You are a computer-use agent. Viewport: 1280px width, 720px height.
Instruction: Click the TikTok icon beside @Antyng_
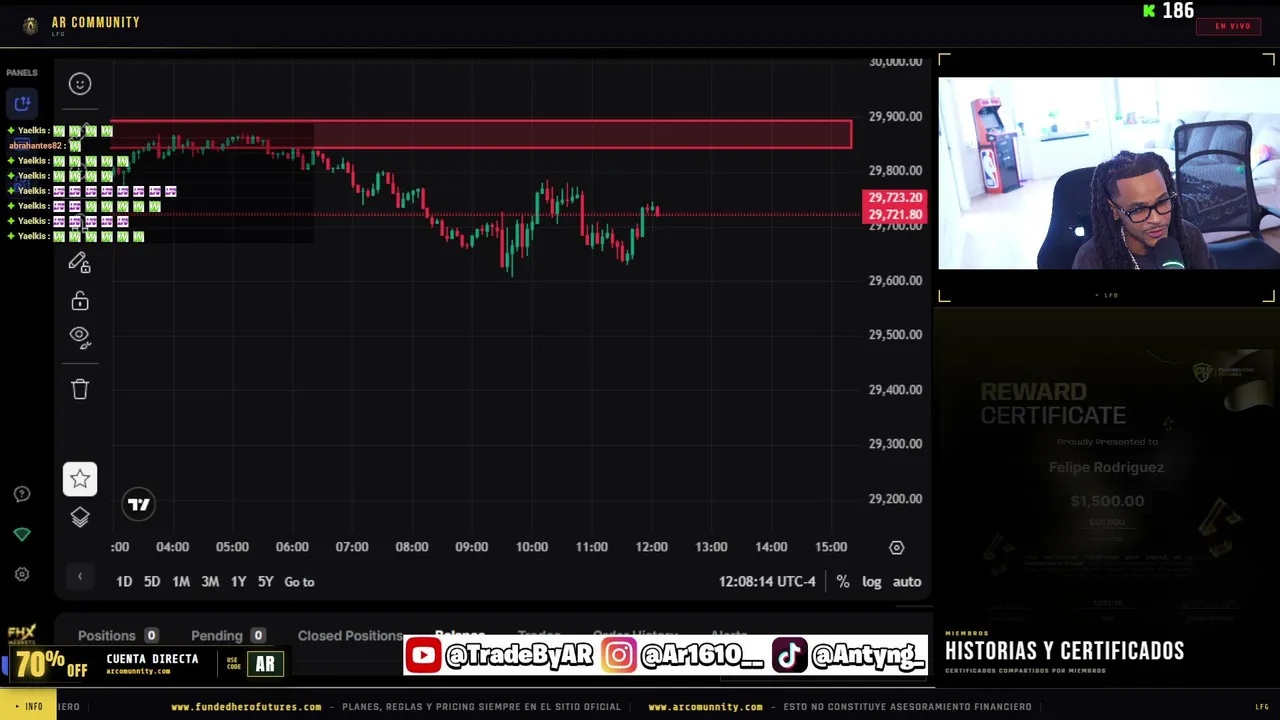[x=789, y=656]
